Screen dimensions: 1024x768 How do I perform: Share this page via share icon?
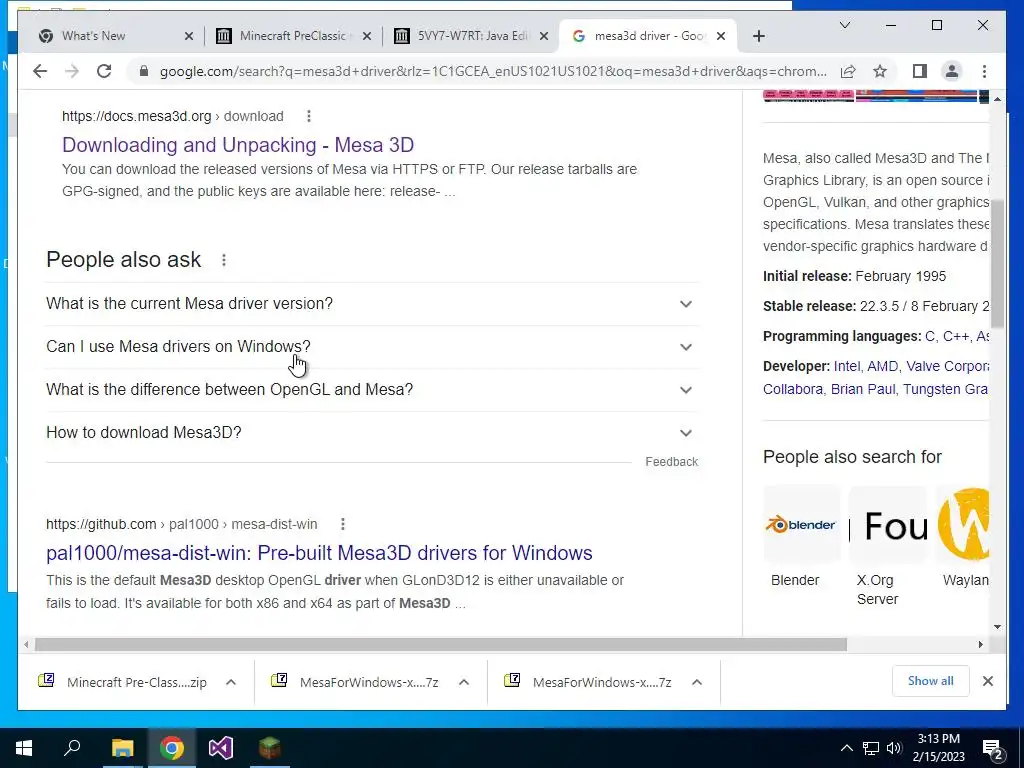[848, 71]
